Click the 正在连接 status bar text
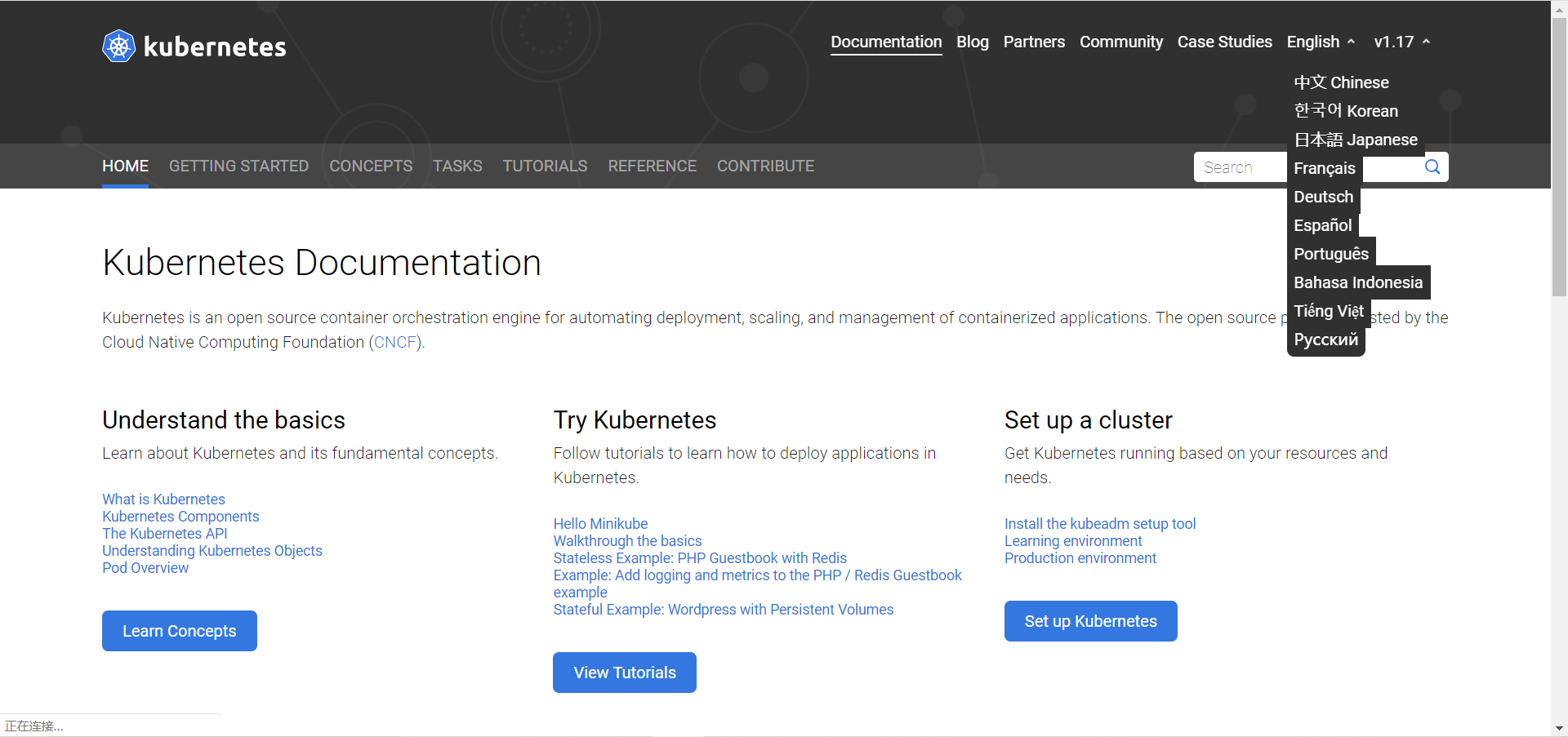The height and width of the screenshot is (737, 1568). [x=34, y=726]
